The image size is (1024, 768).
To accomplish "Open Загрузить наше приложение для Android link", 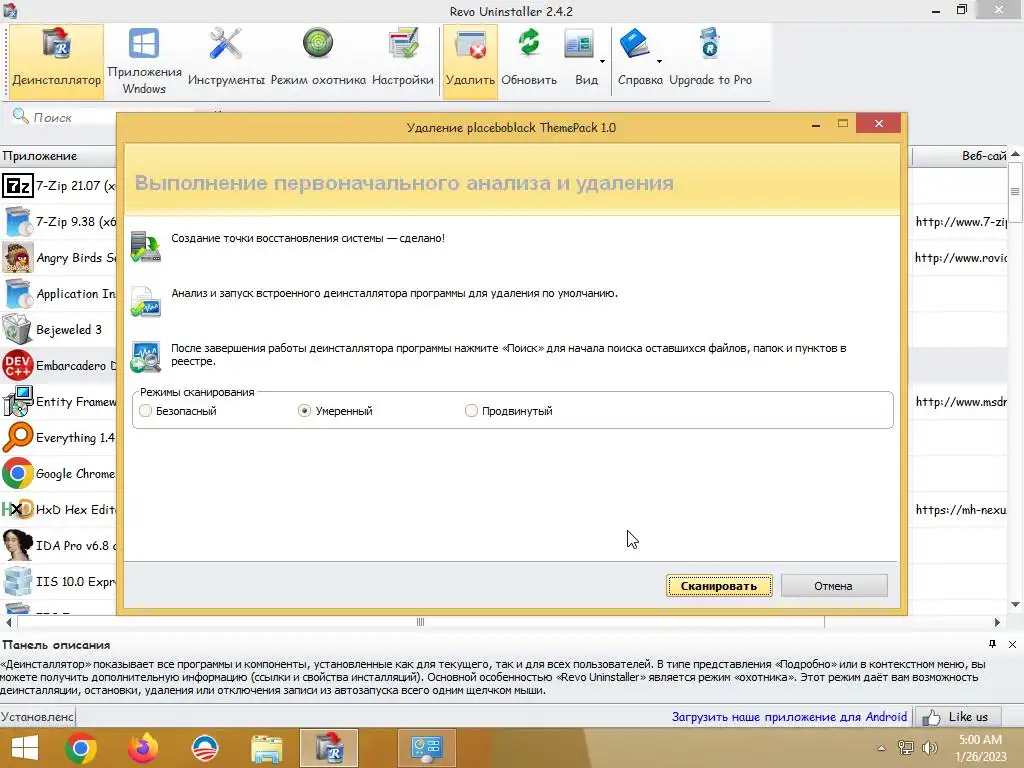I will click(x=789, y=717).
